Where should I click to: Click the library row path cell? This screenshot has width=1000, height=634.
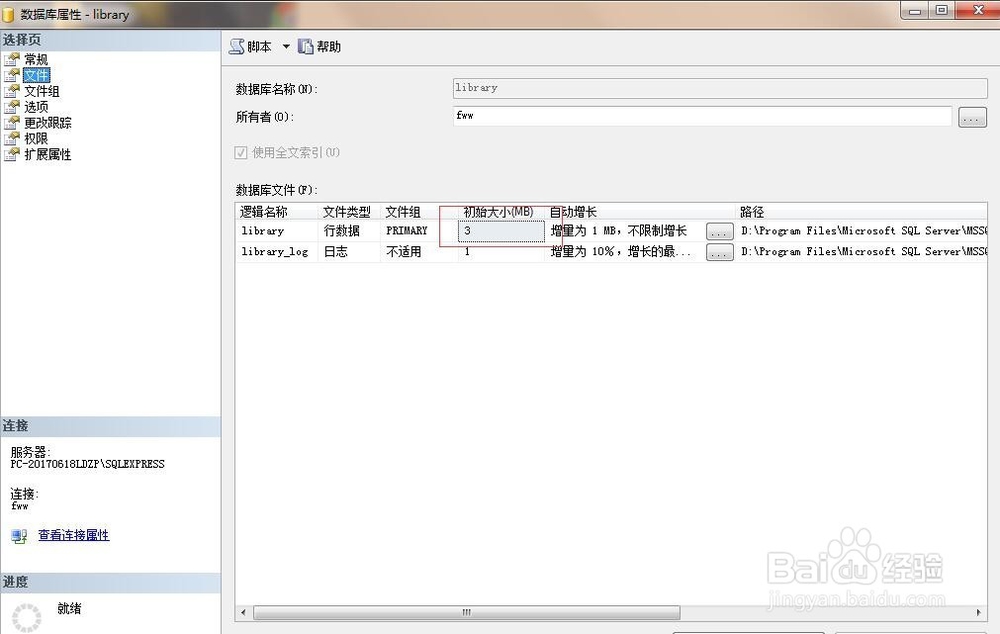[862, 231]
